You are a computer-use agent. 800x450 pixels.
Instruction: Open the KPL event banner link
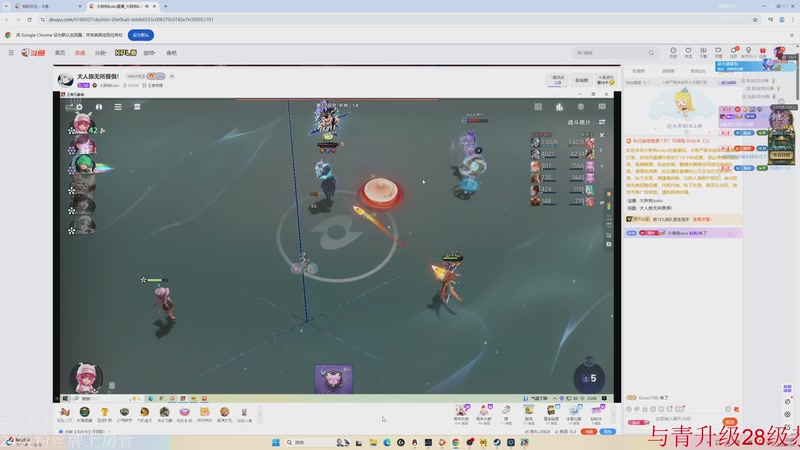coord(126,53)
